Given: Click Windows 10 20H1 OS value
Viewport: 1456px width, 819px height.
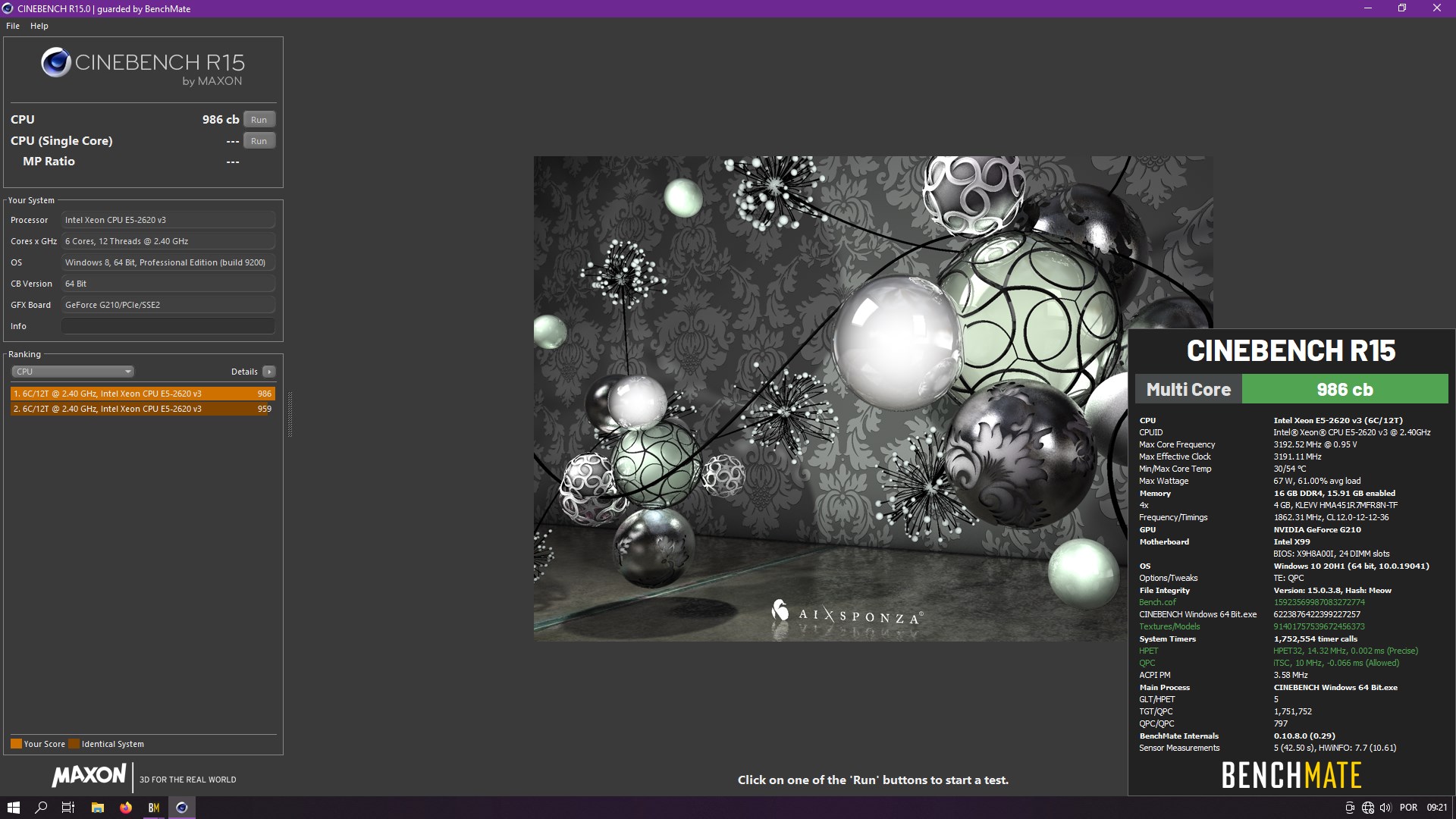Looking at the screenshot, I should coord(1351,566).
